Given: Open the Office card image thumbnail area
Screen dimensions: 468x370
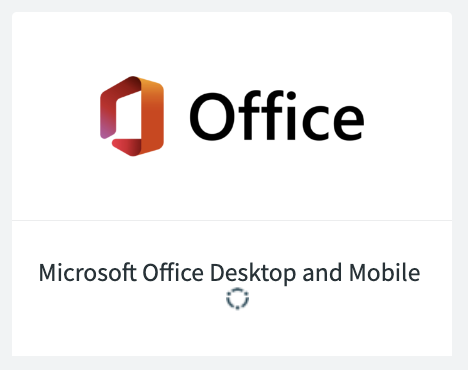Looking at the screenshot, I should click(x=232, y=116).
